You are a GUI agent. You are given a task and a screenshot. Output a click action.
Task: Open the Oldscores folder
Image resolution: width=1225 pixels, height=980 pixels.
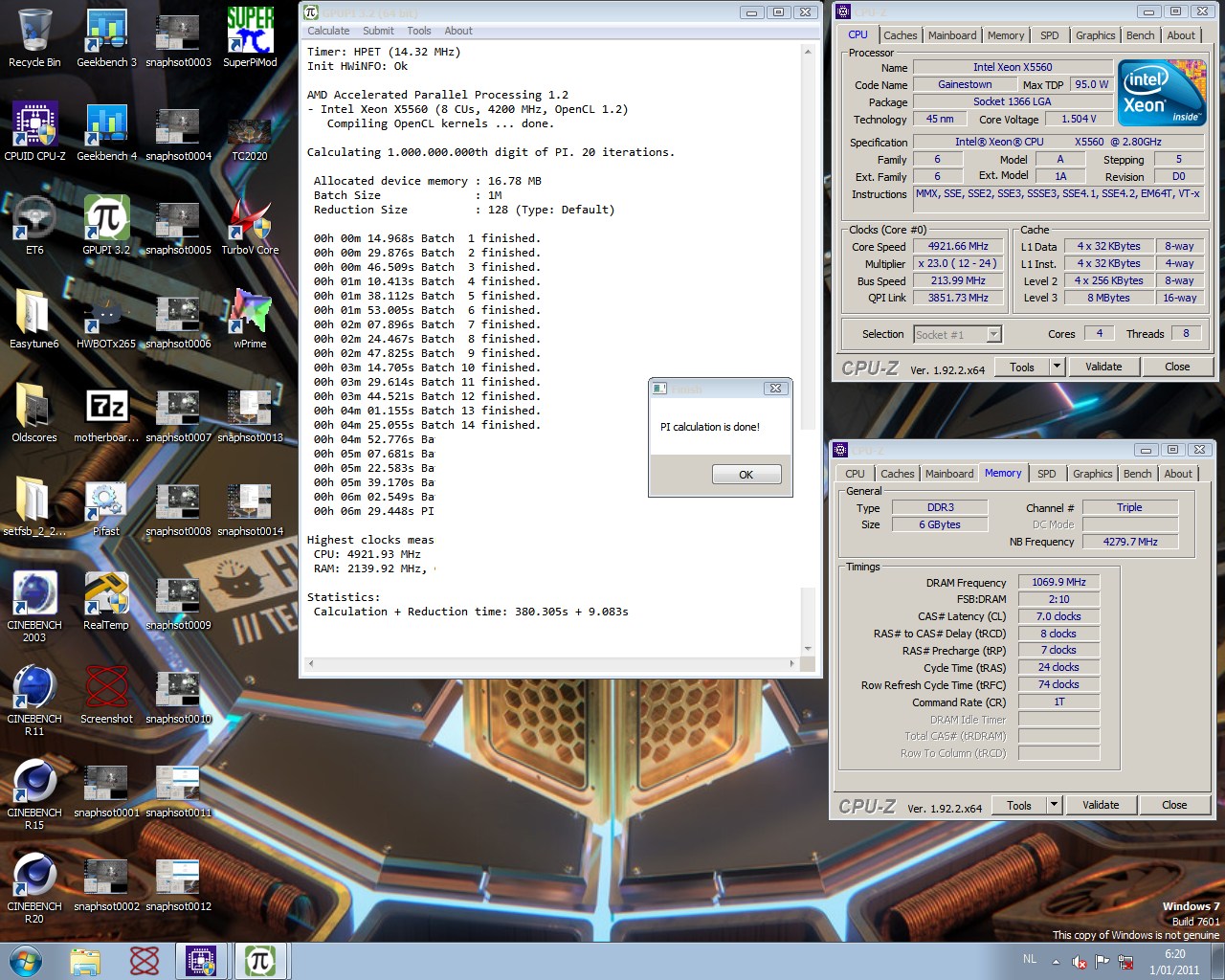pyautogui.click(x=34, y=413)
